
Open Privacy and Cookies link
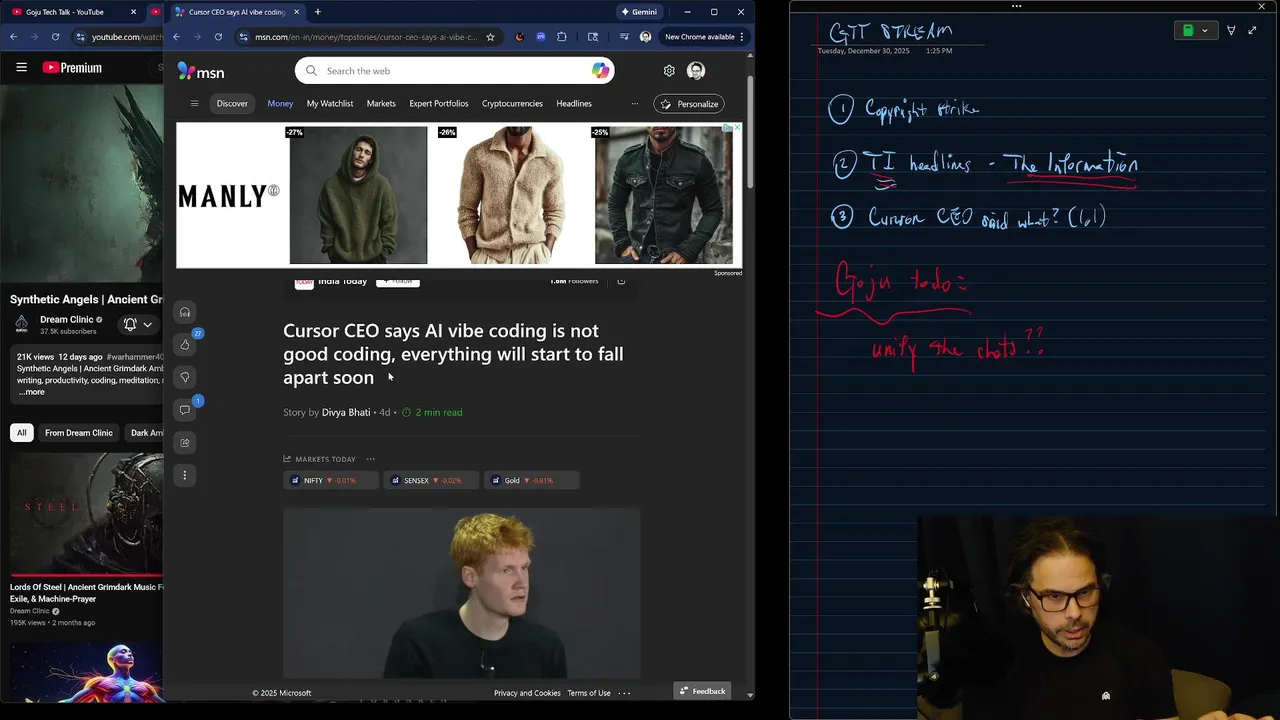coord(527,693)
